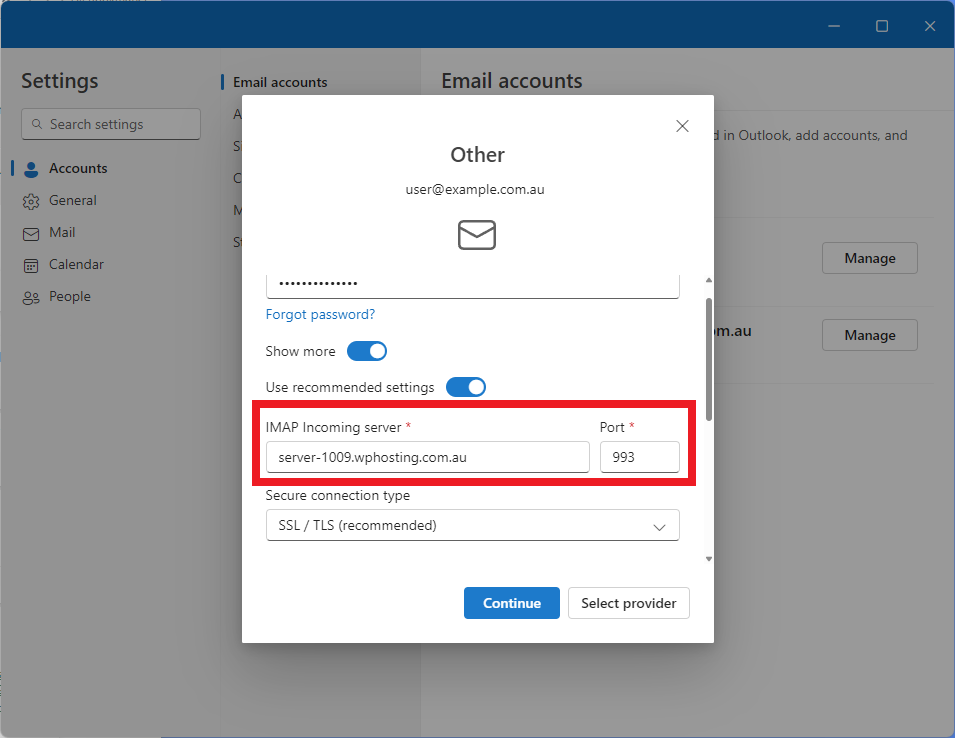
Task: Open the Forgot password? link
Action: click(320, 314)
